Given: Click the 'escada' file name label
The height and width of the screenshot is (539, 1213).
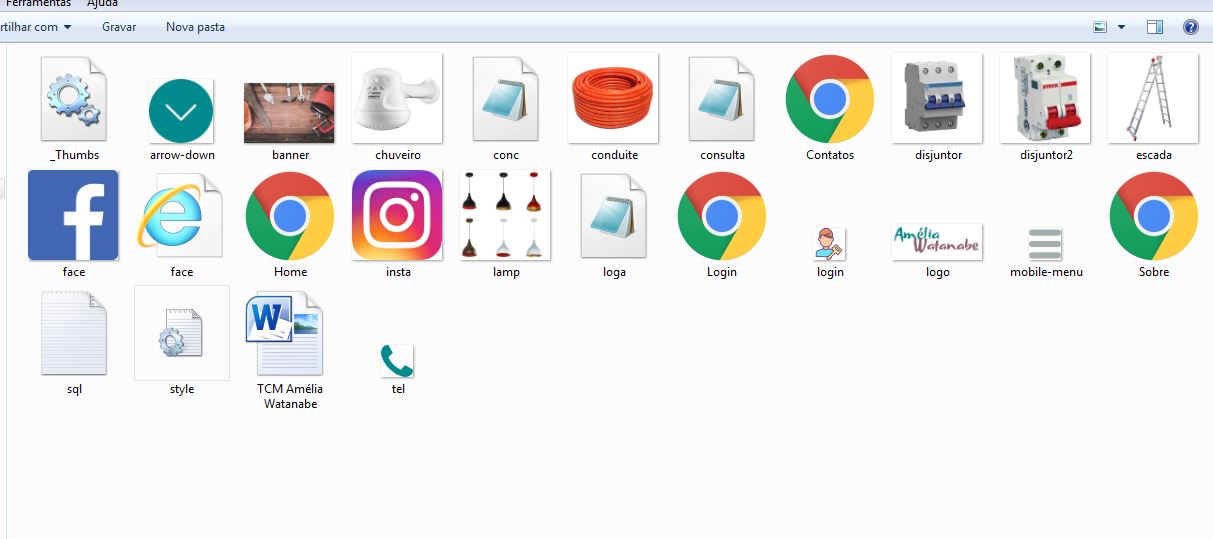Looking at the screenshot, I should tap(1154, 155).
